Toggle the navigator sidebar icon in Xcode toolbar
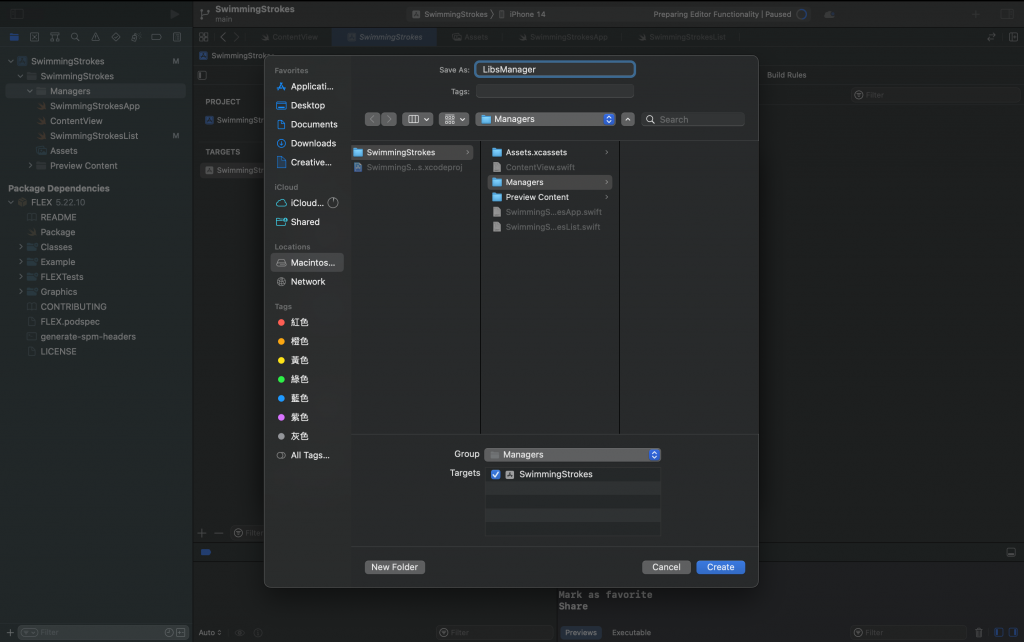This screenshot has height=642, width=1024. [x=17, y=14]
